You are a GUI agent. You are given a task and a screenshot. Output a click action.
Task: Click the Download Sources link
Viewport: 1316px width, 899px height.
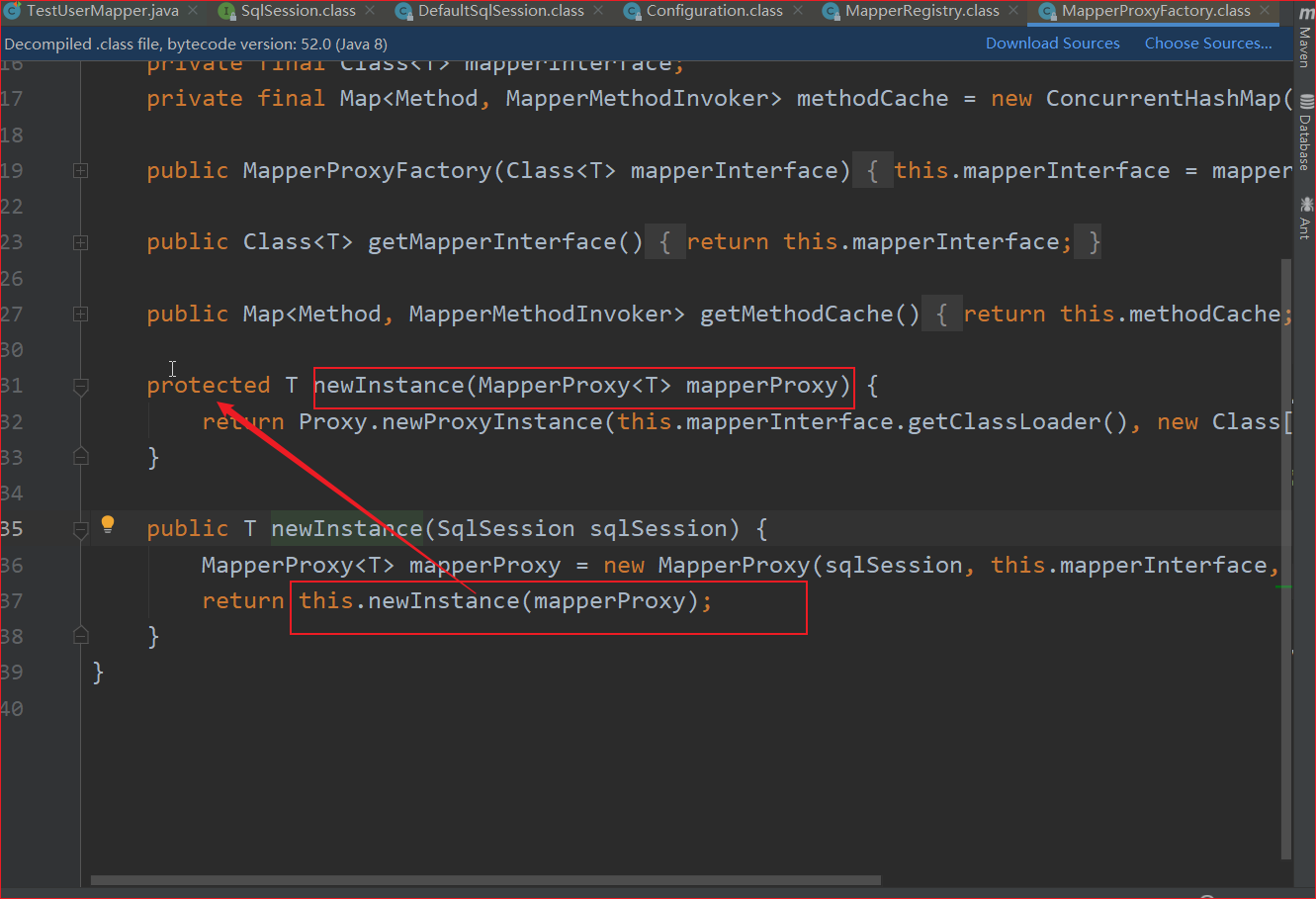tap(1053, 44)
